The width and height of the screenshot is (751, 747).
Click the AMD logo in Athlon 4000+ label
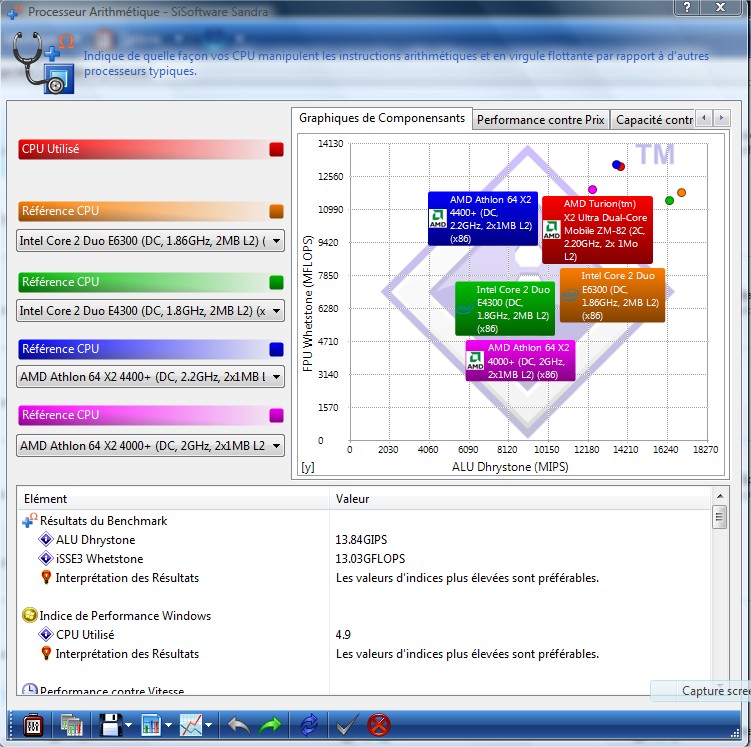(475, 361)
